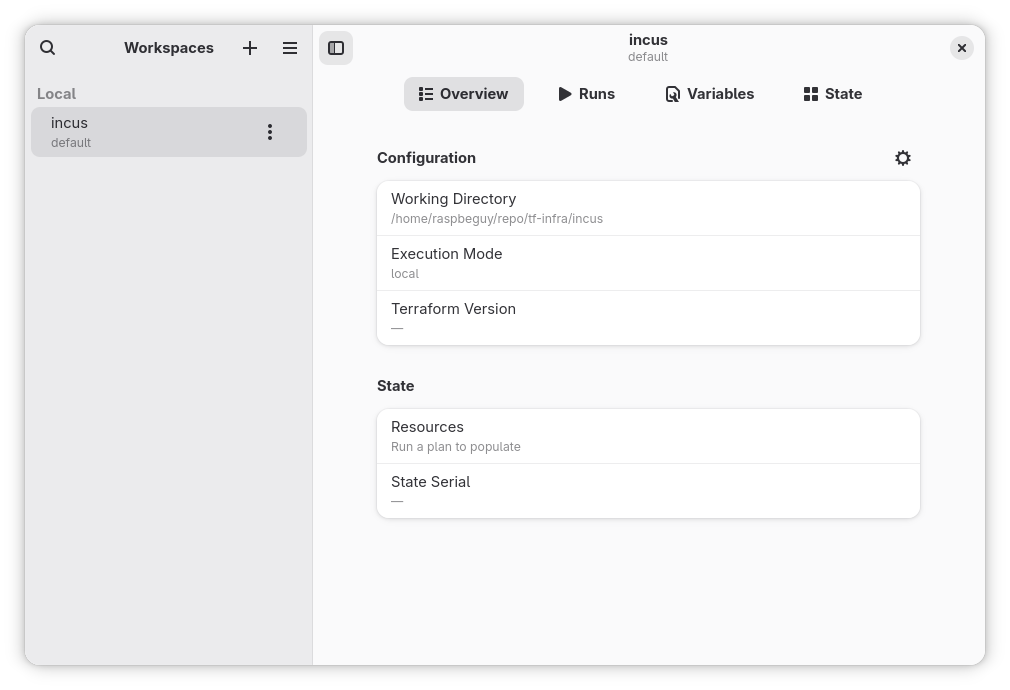Image resolution: width=1010 pixels, height=690 pixels.
Task: Click the Terraform Version row
Action: click(648, 318)
